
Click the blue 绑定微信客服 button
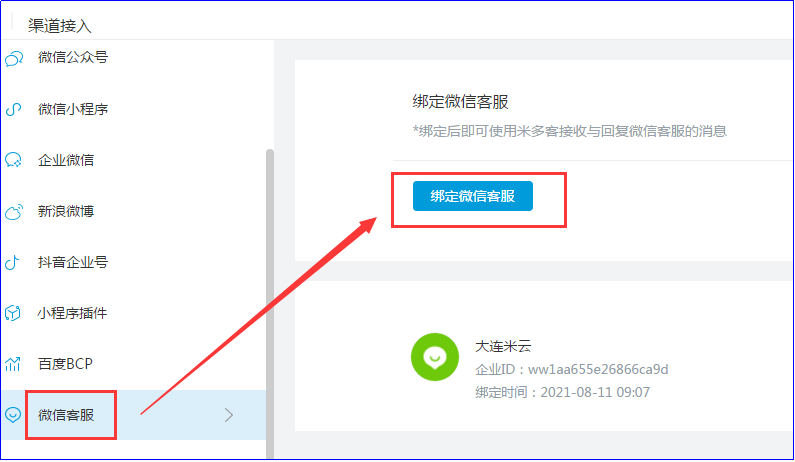pyautogui.click(x=473, y=196)
